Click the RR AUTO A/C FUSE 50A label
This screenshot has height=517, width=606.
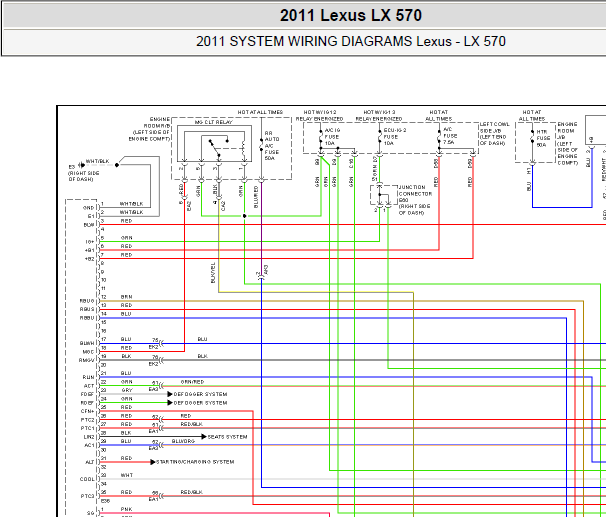(x=272, y=146)
